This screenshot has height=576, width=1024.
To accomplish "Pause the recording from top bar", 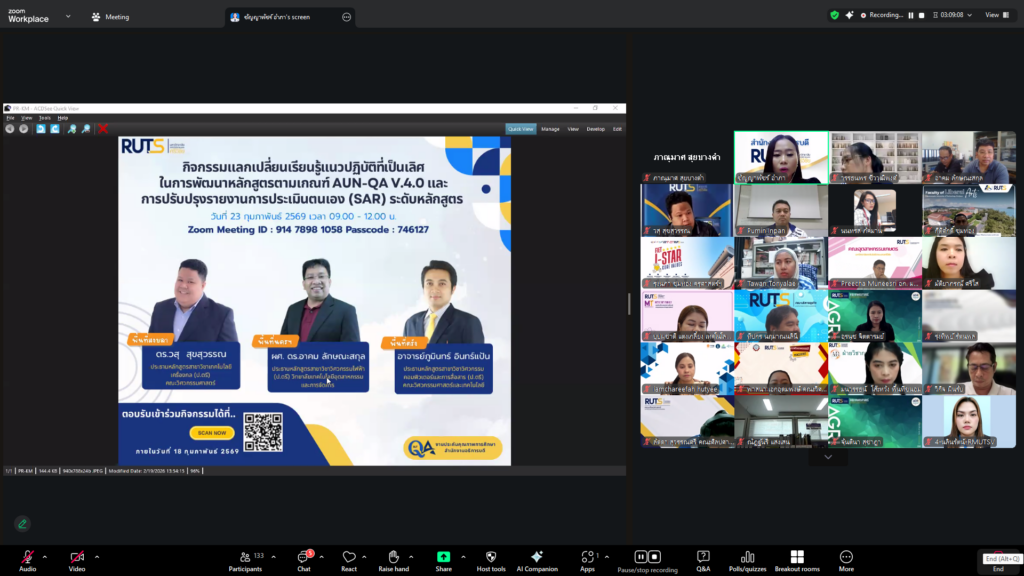I will click(x=912, y=15).
